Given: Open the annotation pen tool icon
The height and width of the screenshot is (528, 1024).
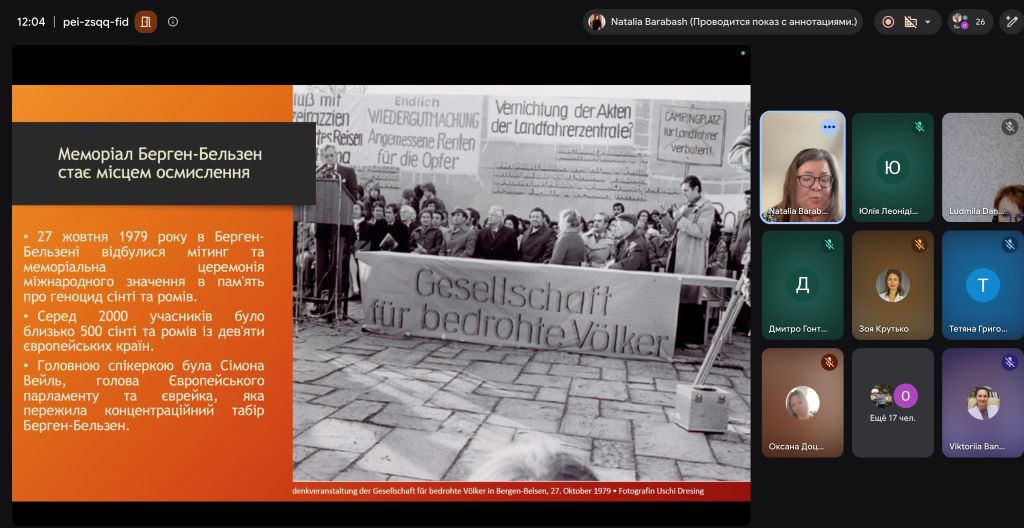Looking at the screenshot, I should click(x=1012, y=22).
